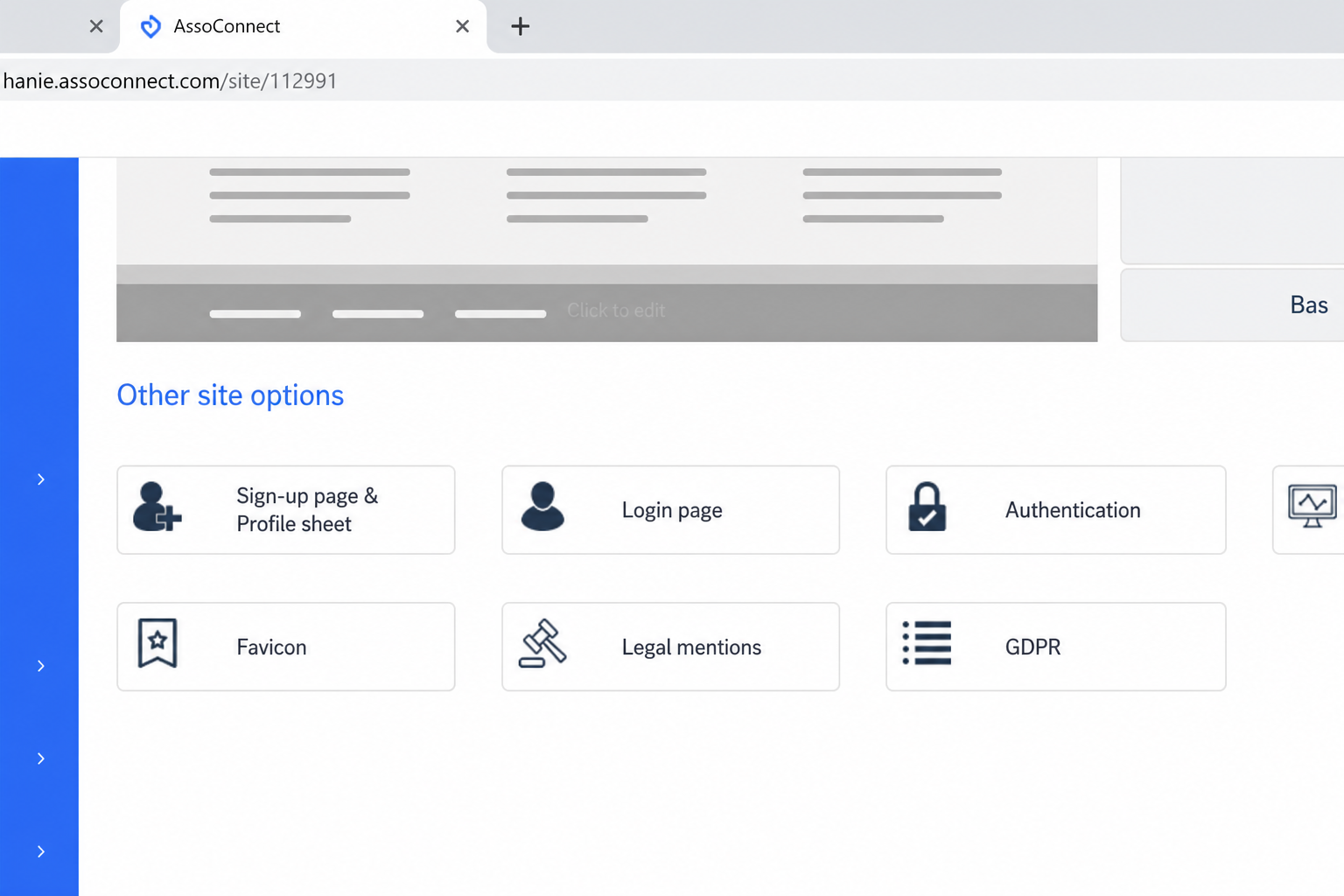
Task: Open the Authentication option
Action: 1055,510
